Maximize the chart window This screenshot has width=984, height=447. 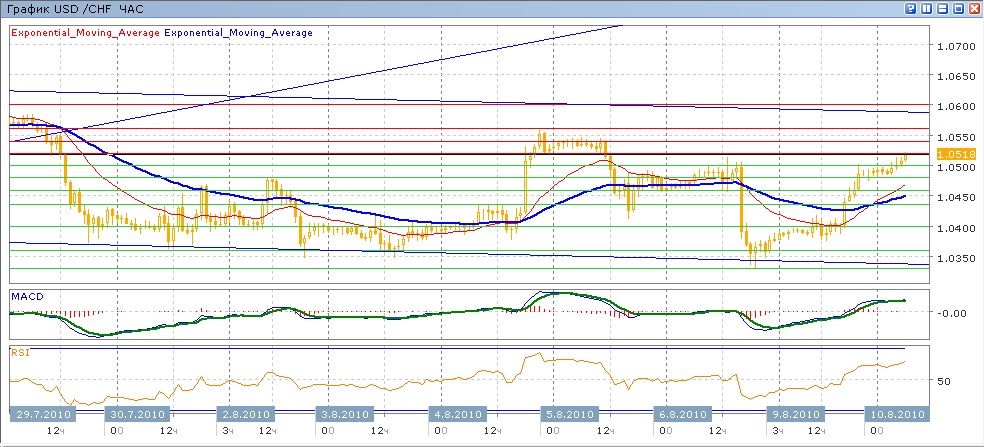tap(958, 7)
